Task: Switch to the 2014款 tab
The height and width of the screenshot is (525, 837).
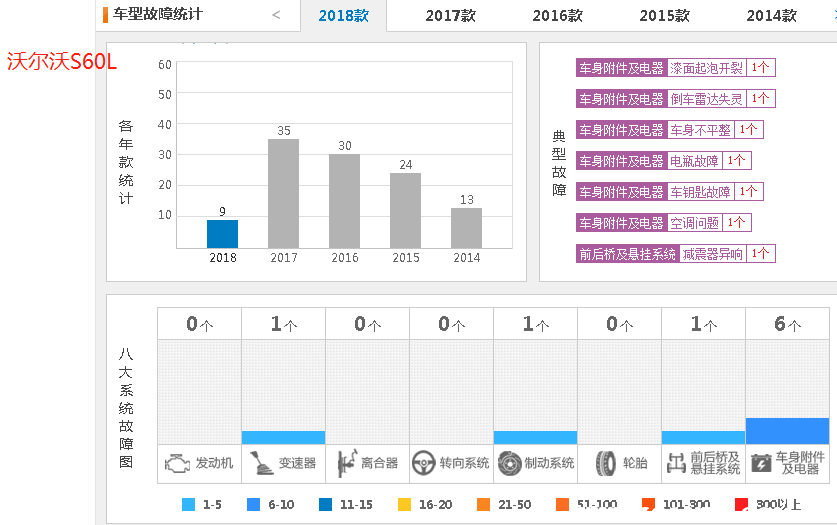Action: click(771, 15)
